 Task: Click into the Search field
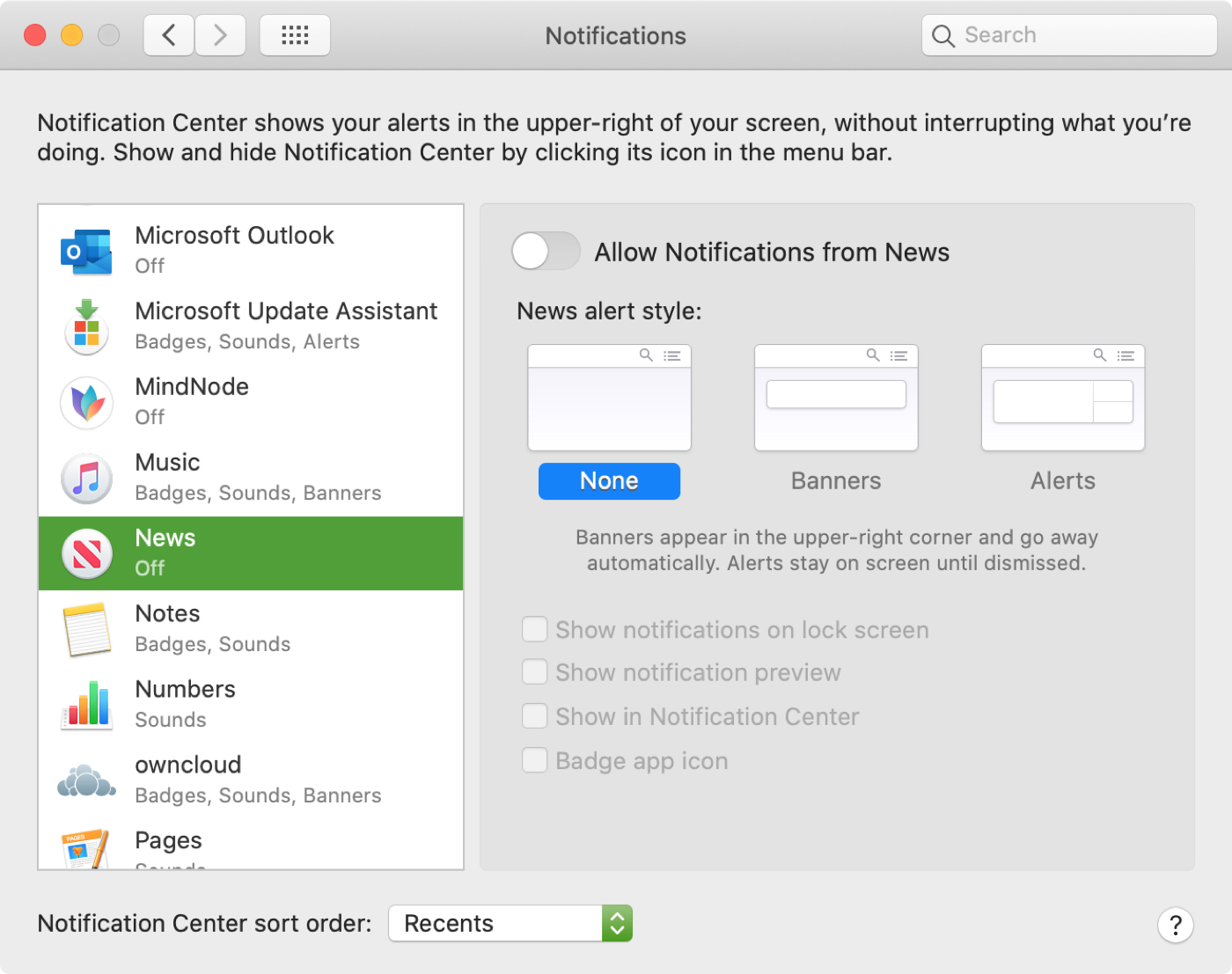1069,35
